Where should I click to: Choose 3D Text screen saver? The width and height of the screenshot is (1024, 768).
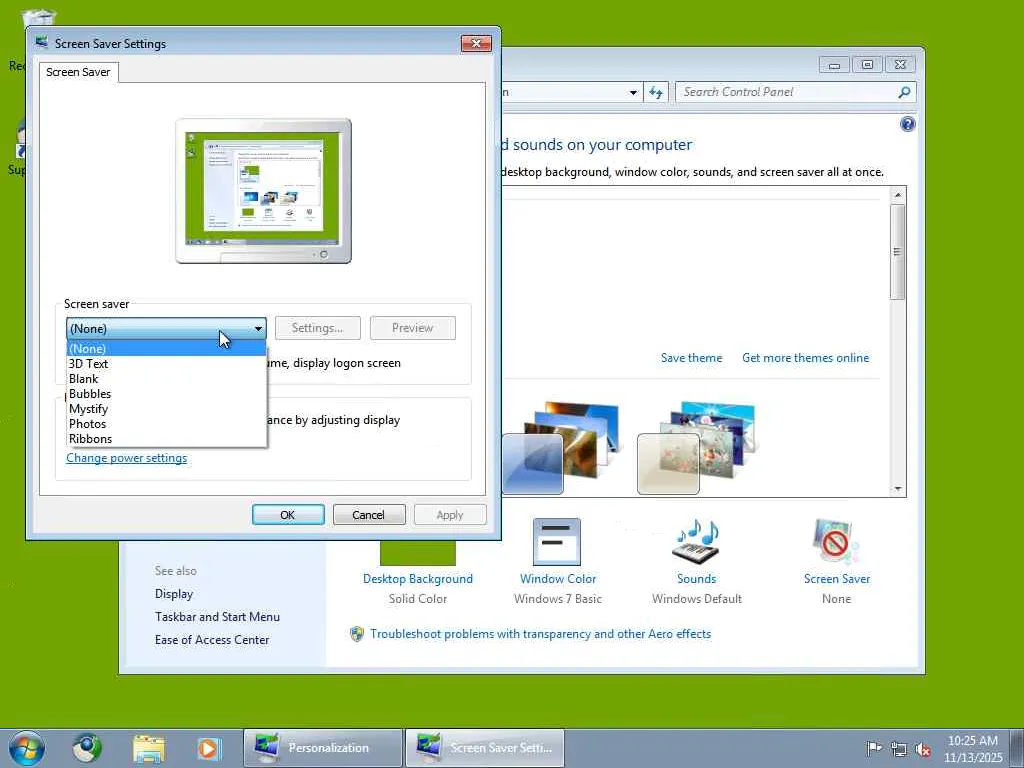click(167, 364)
